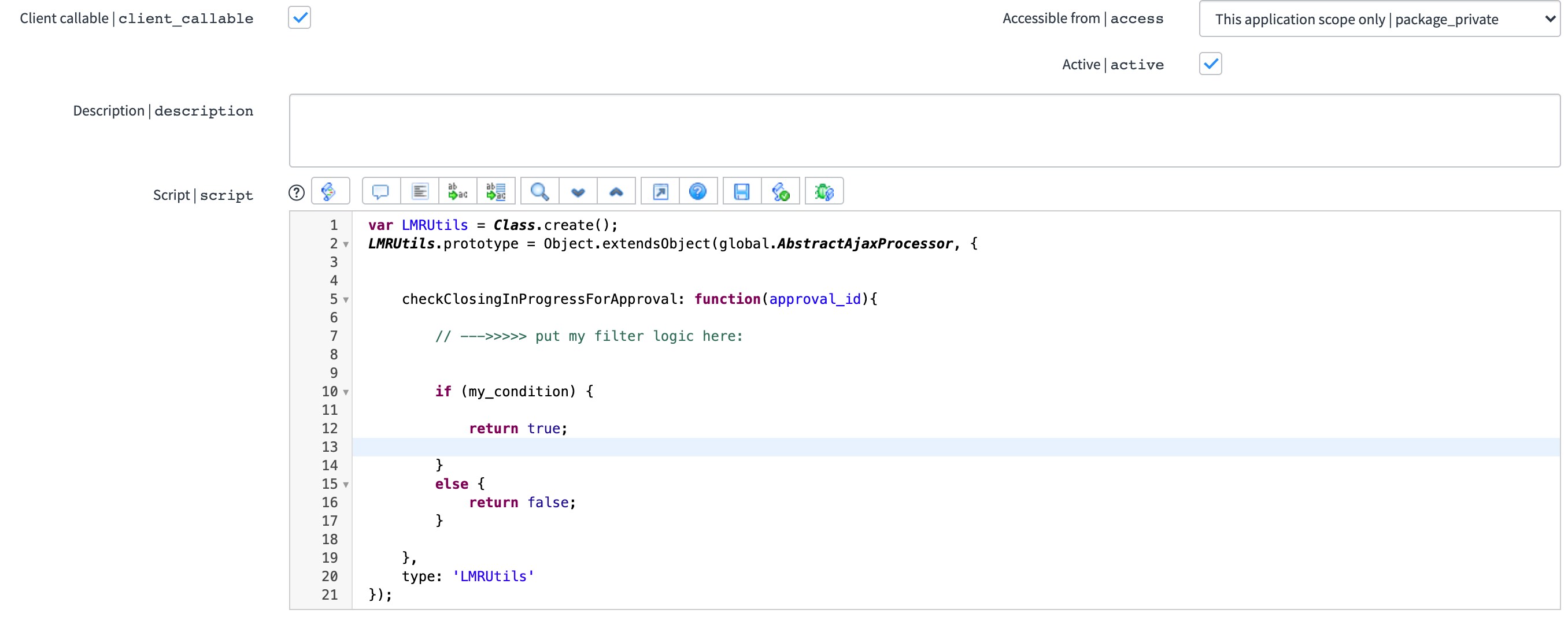The image size is (1568, 617).
Task: Toggle the client_callable setting off
Action: pos(299,18)
